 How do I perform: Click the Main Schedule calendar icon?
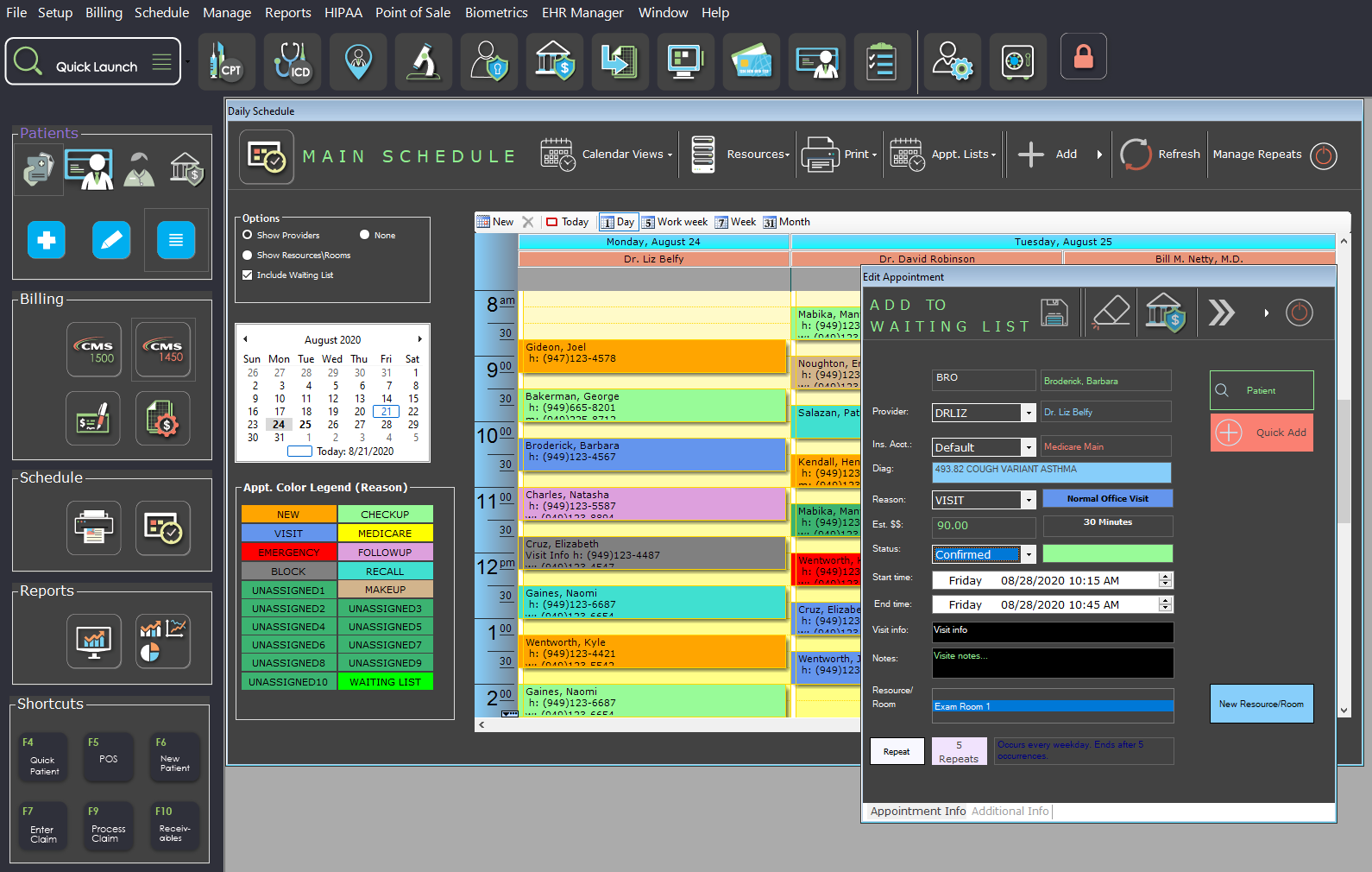click(267, 157)
